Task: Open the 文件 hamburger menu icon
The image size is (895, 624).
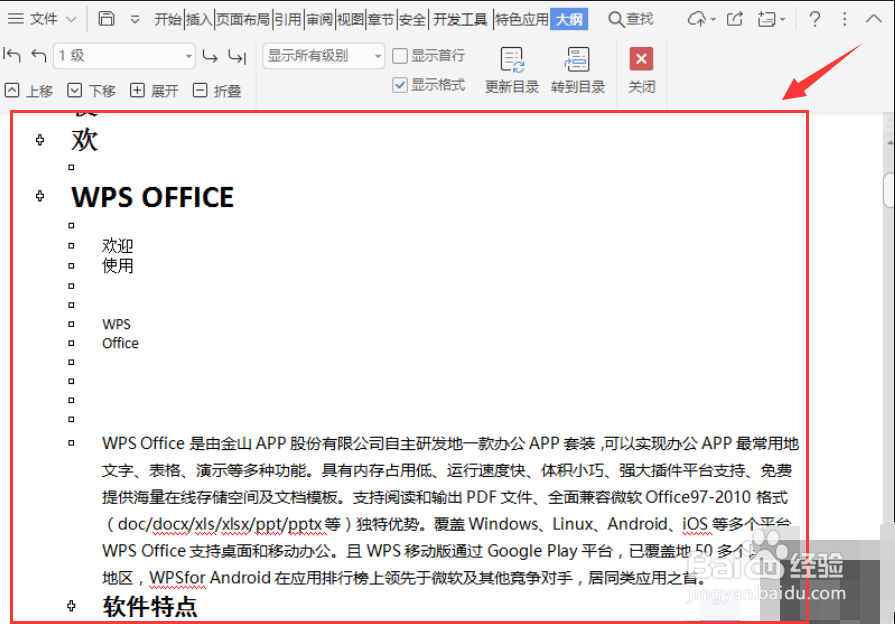Action: [15, 19]
